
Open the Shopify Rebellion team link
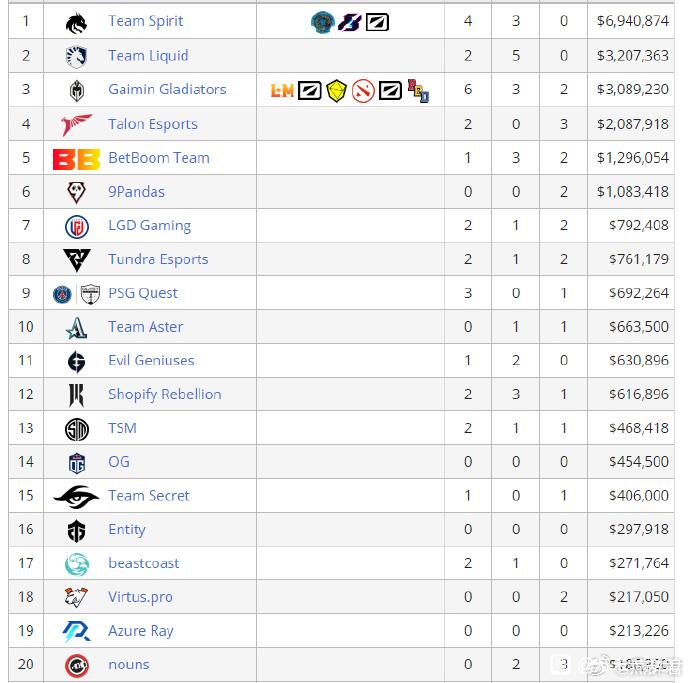(165, 394)
